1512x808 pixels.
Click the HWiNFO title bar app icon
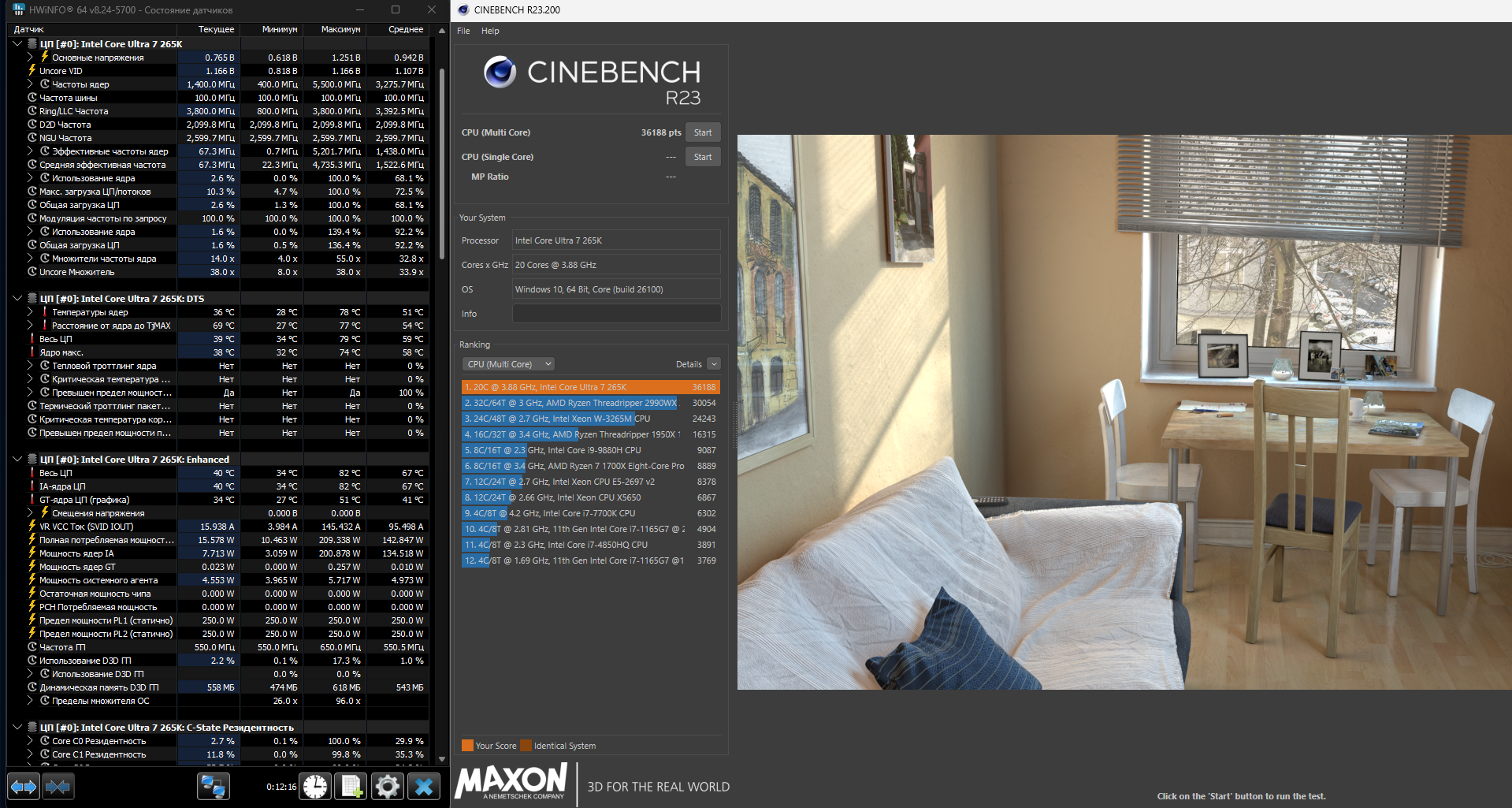[19, 9]
